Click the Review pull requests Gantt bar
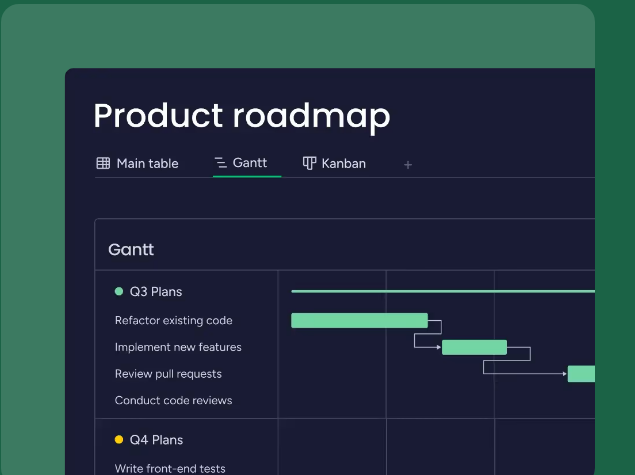Screen dimensions: 635x475 point(581,374)
